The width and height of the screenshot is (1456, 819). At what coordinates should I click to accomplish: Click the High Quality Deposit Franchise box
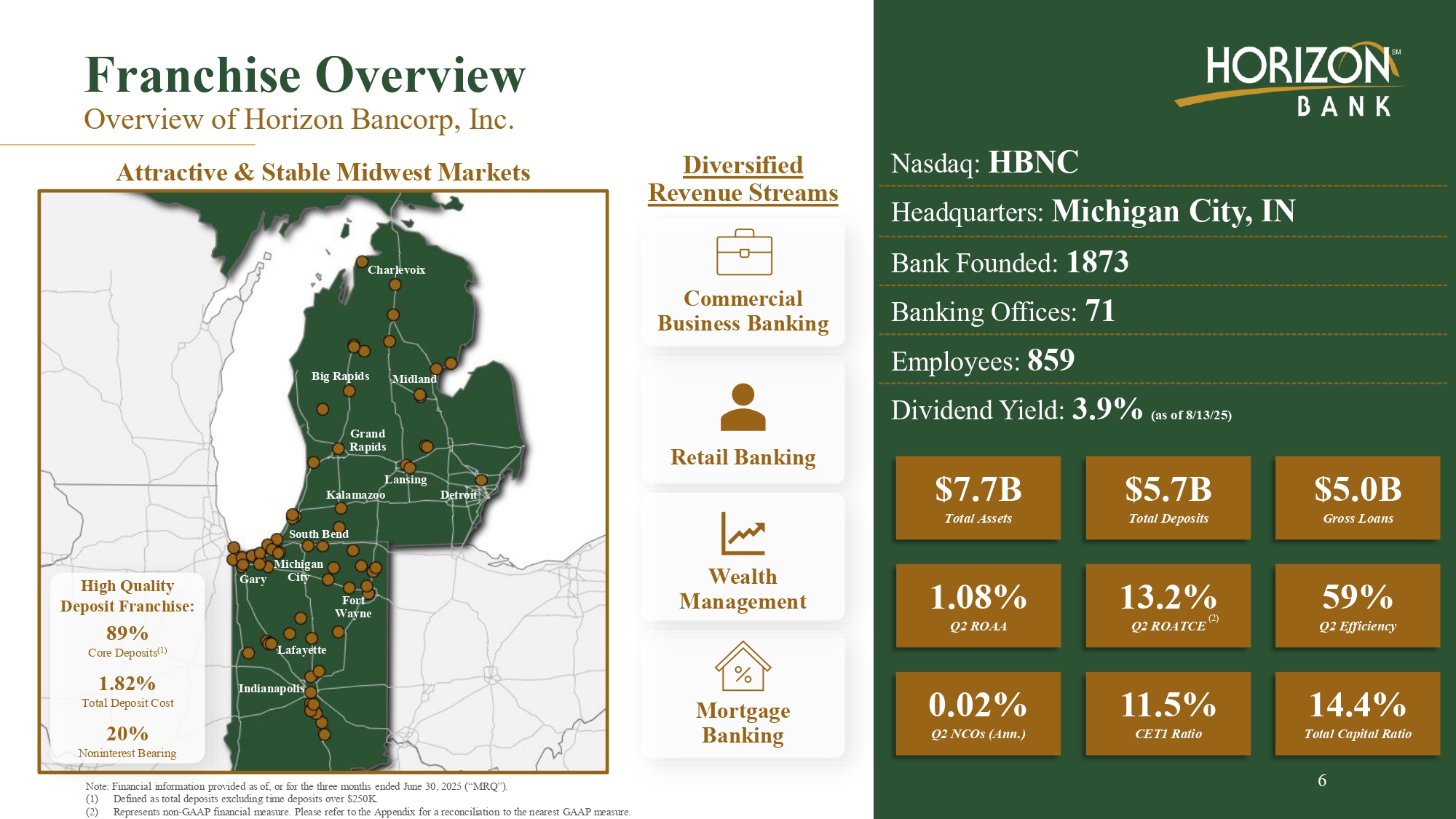(127, 668)
